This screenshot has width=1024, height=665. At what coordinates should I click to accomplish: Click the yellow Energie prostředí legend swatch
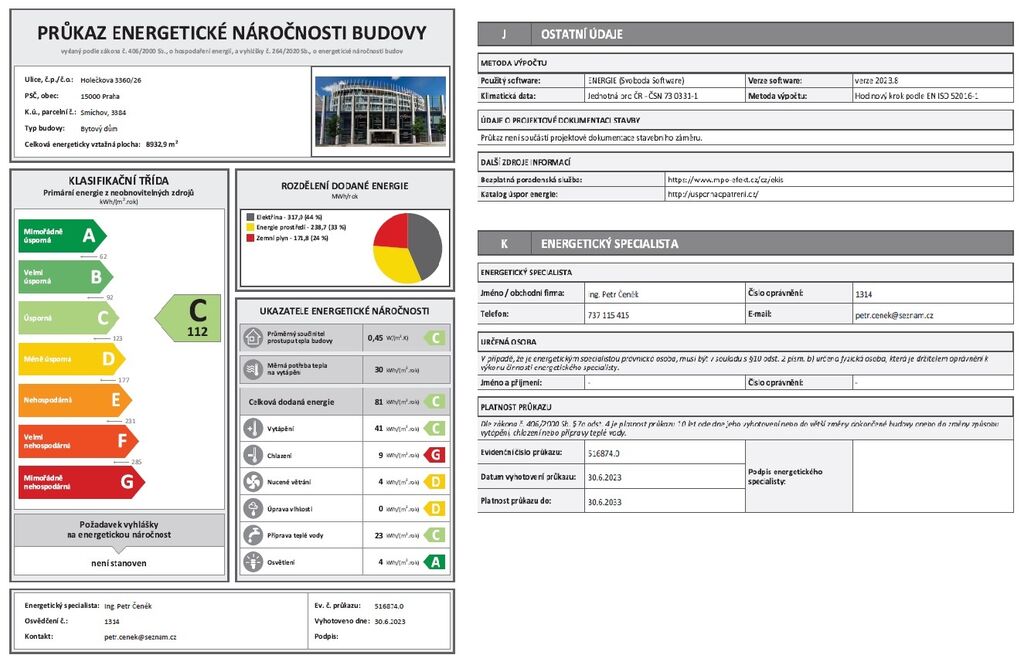250,227
